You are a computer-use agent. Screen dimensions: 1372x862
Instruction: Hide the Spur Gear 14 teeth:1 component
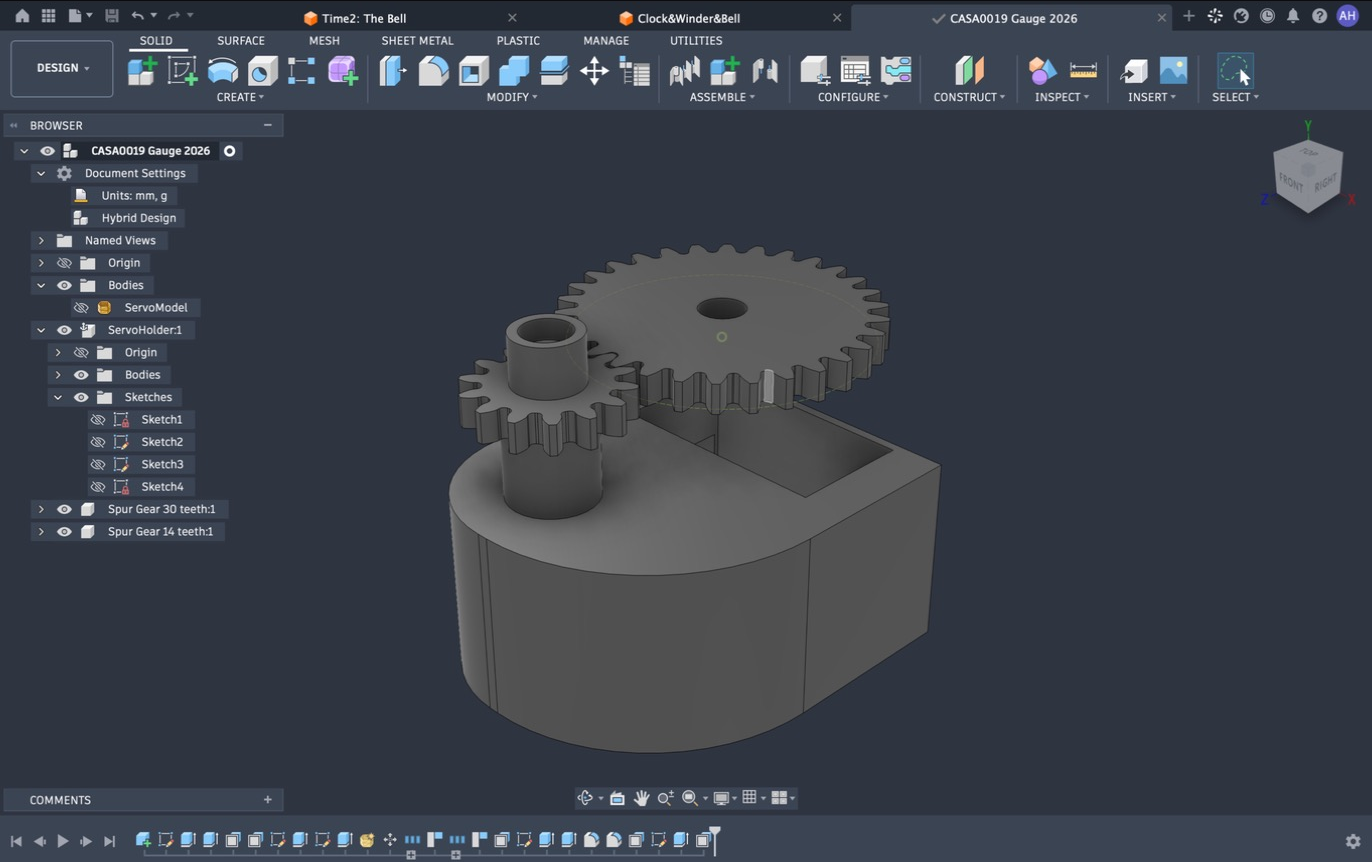(x=64, y=532)
